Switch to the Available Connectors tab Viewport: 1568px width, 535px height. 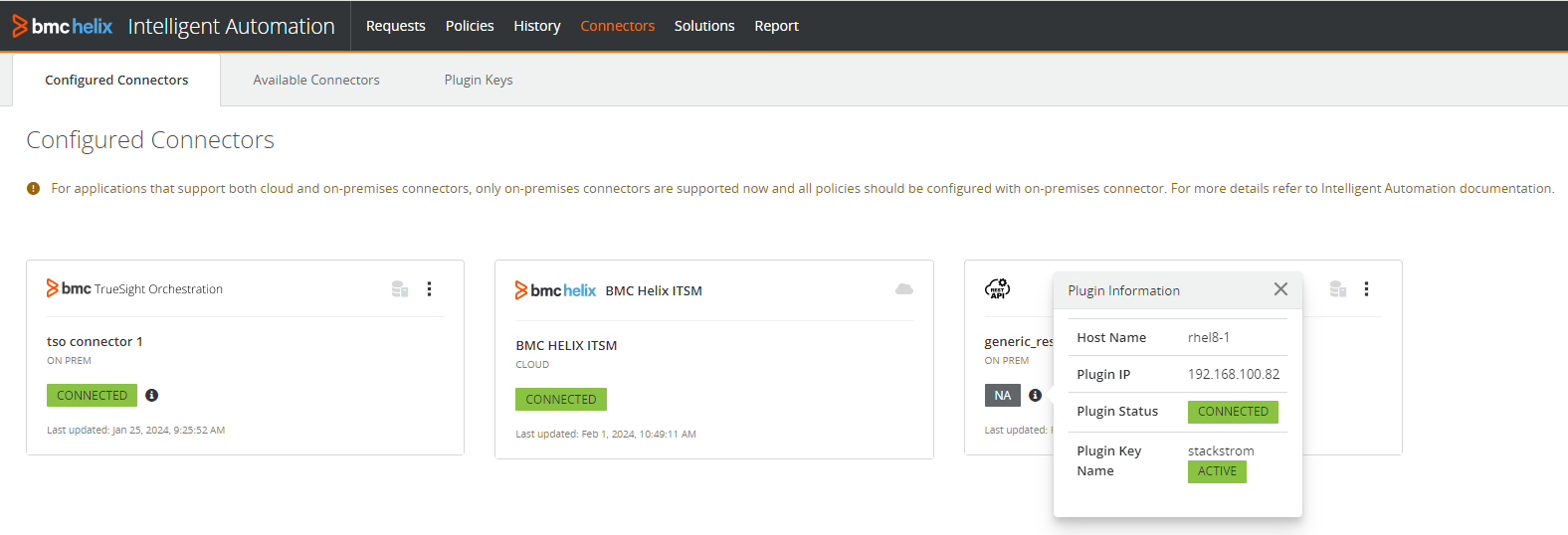tap(316, 80)
